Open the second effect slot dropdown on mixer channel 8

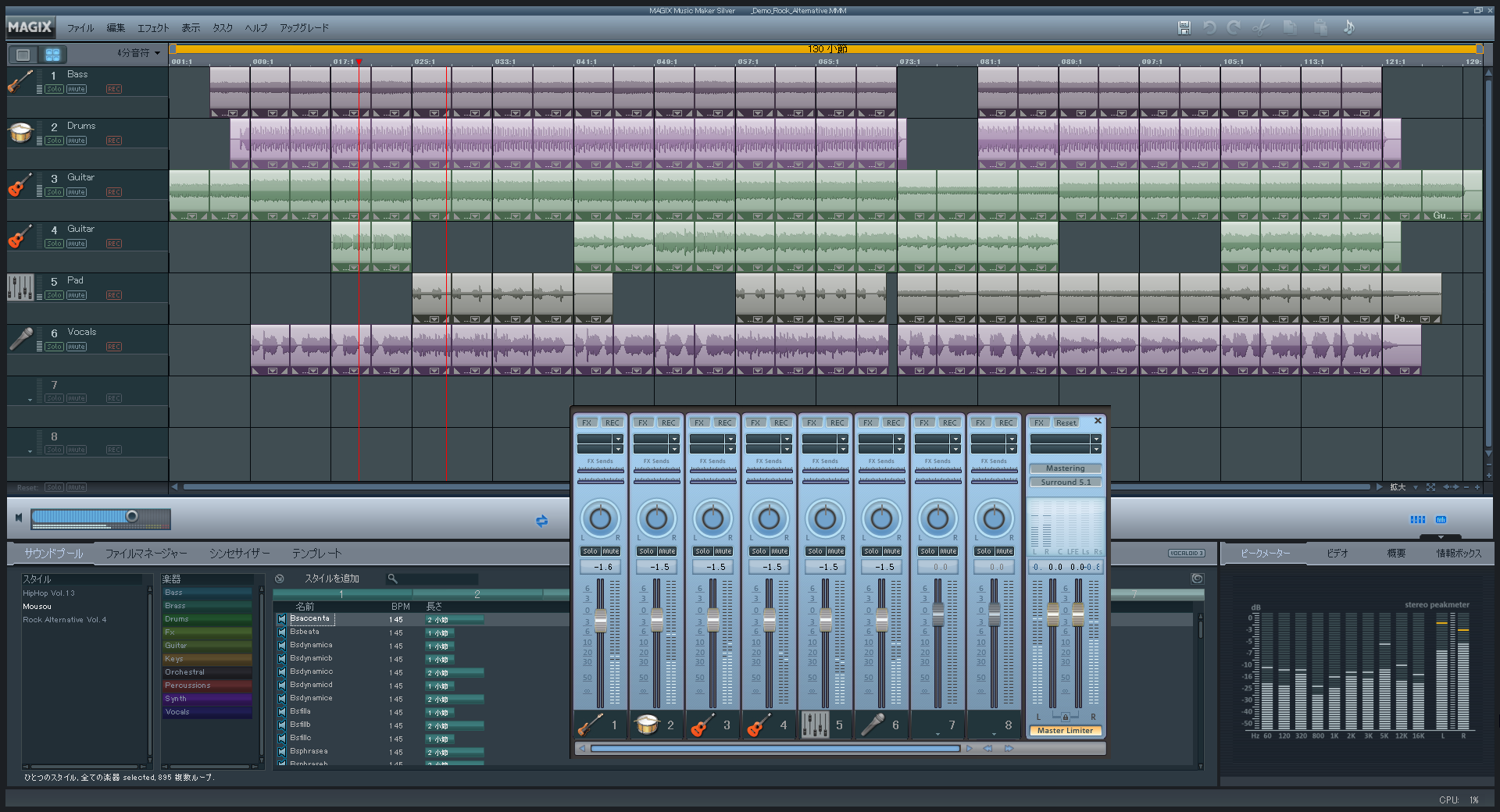tap(1012, 450)
